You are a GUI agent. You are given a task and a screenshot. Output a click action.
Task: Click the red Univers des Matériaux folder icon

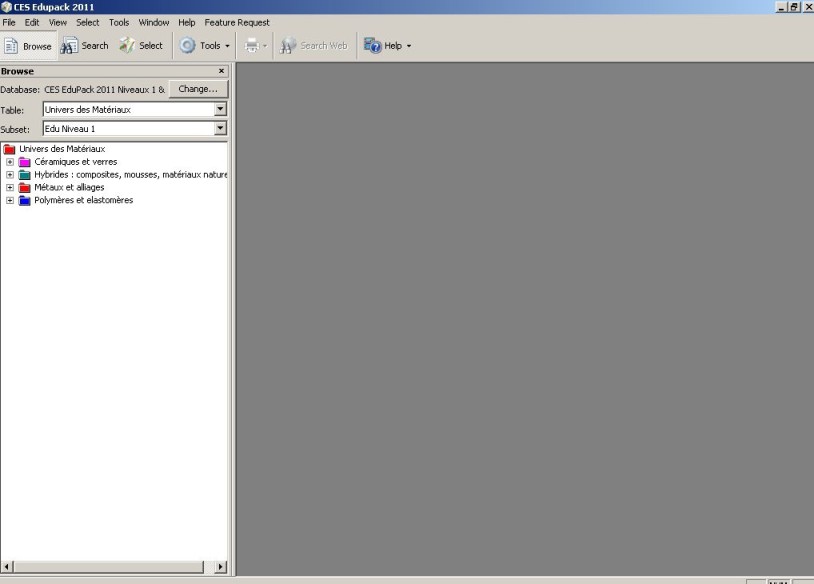pyautogui.click(x=9, y=149)
